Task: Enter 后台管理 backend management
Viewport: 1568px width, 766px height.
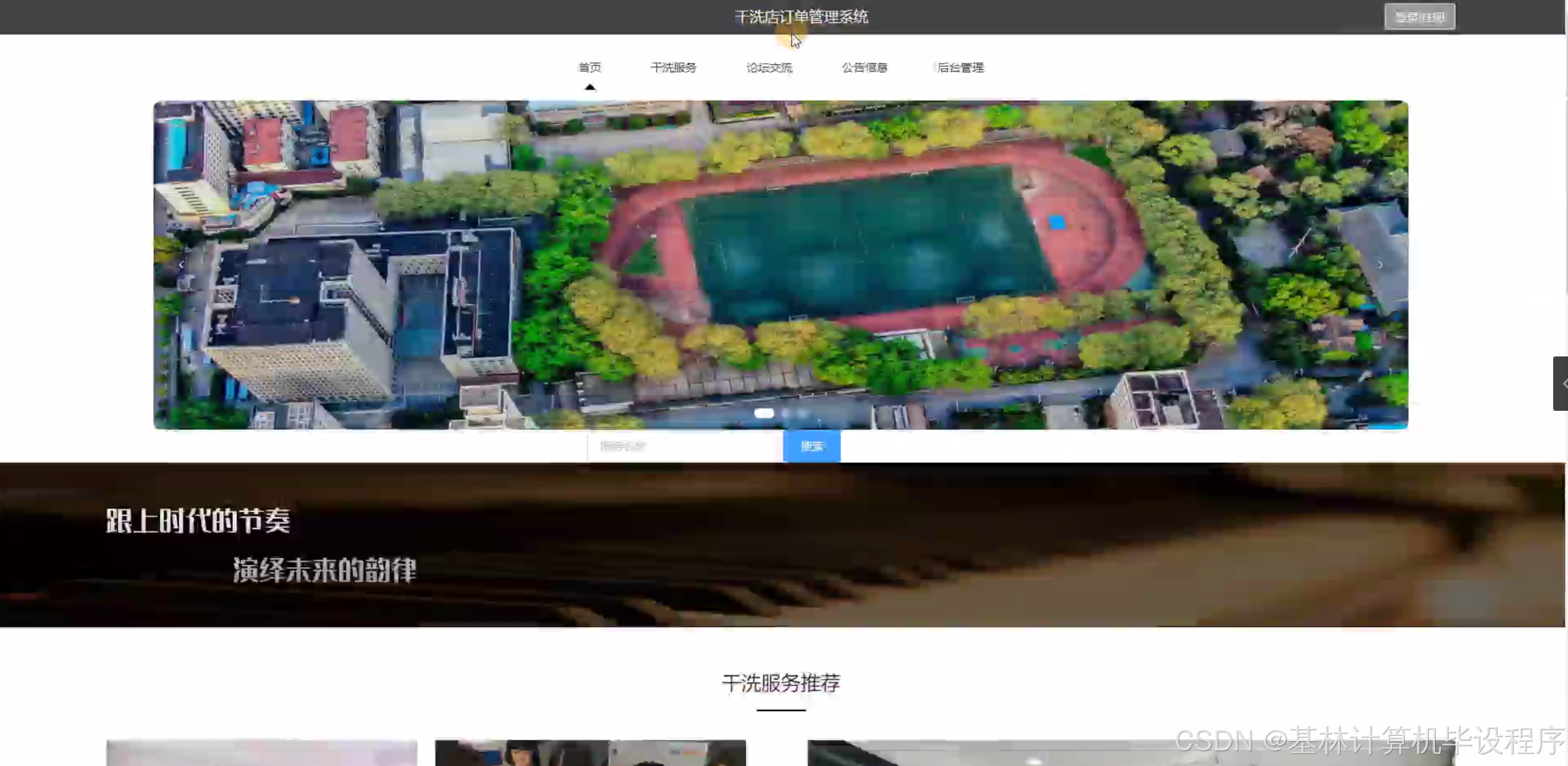Action: point(960,67)
